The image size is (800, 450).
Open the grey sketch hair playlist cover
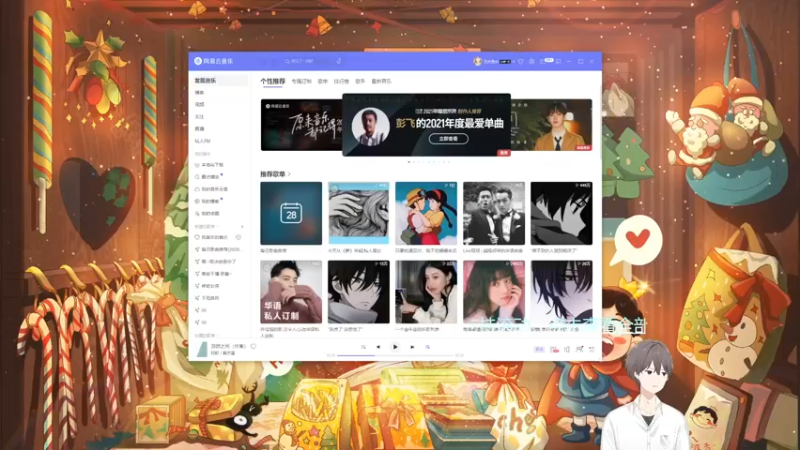point(358,213)
